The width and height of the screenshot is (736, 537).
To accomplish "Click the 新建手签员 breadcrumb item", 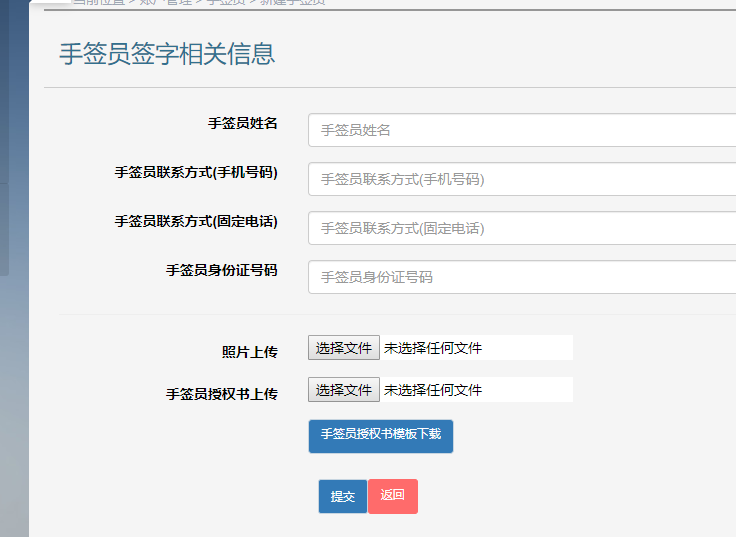I will 292,2.
